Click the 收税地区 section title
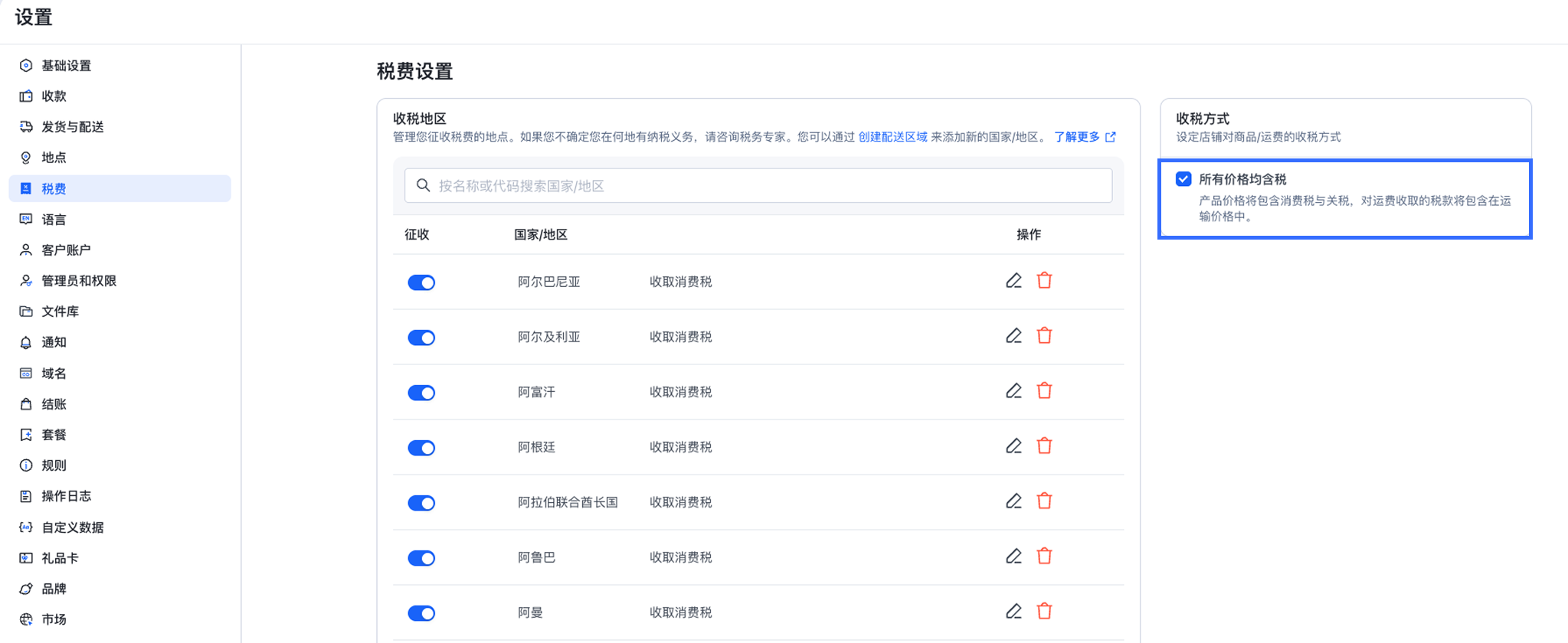 tap(420, 119)
